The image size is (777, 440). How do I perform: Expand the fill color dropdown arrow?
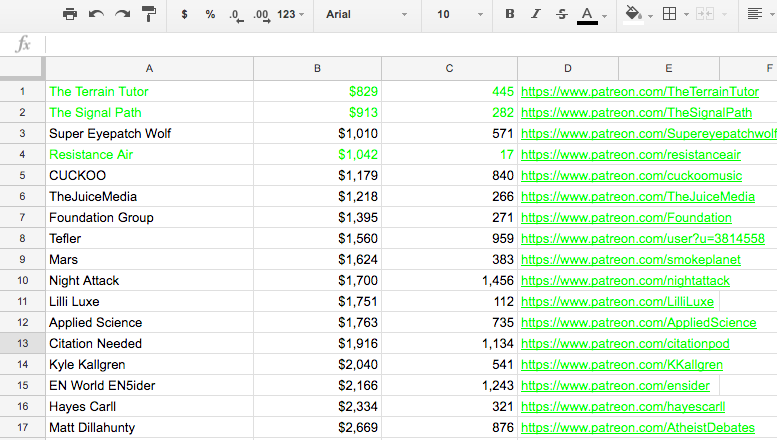(651, 16)
